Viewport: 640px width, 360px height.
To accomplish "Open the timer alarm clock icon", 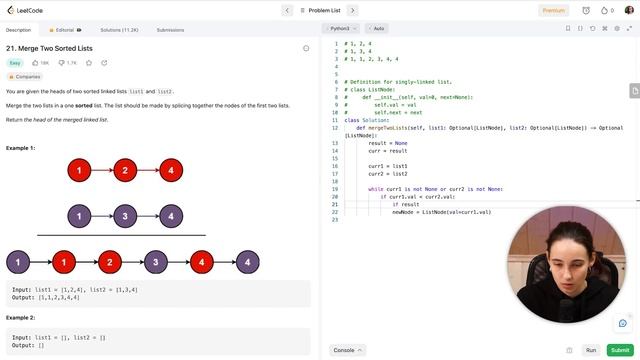I will click(586, 10).
